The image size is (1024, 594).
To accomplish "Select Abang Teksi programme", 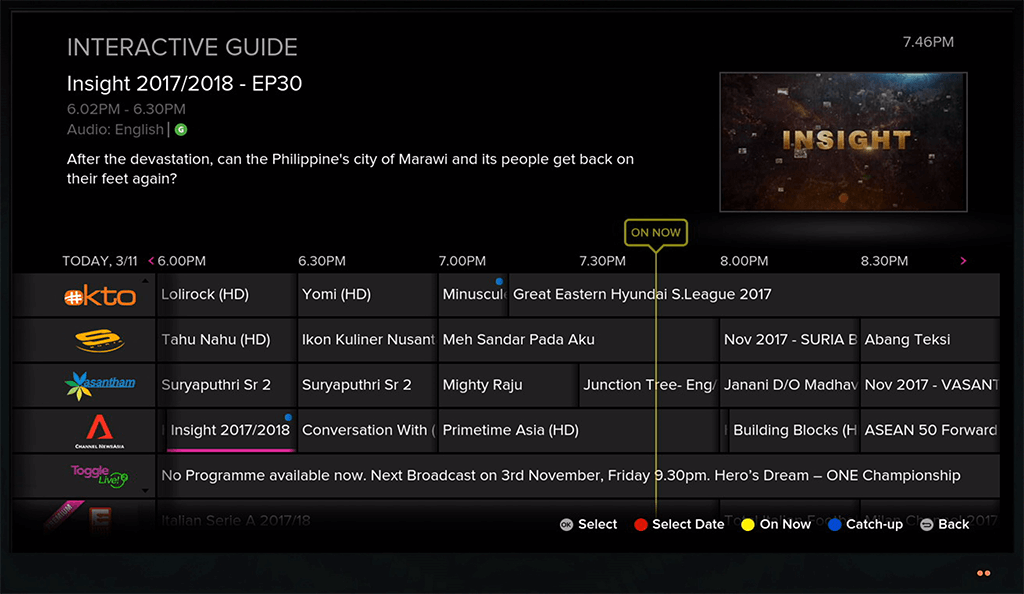I will coord(930,339).
